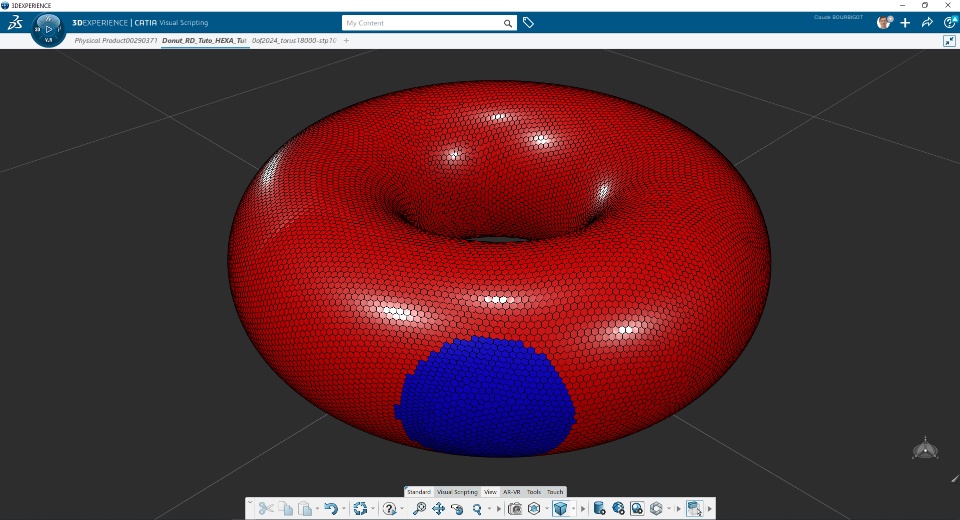Click the robot/view manipulator icon near viewport corner
The width and height of the screenshot is (960, 520).
click(x=925, y=449)
